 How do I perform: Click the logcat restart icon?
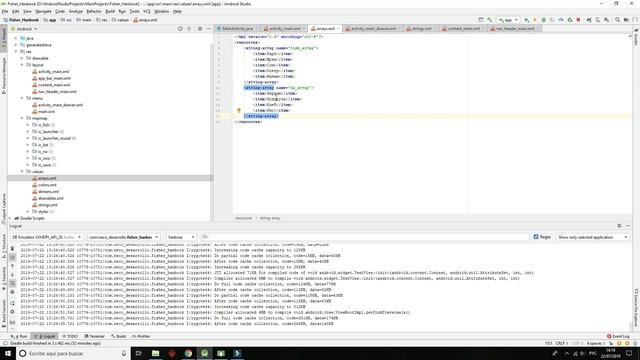(12, 303)
